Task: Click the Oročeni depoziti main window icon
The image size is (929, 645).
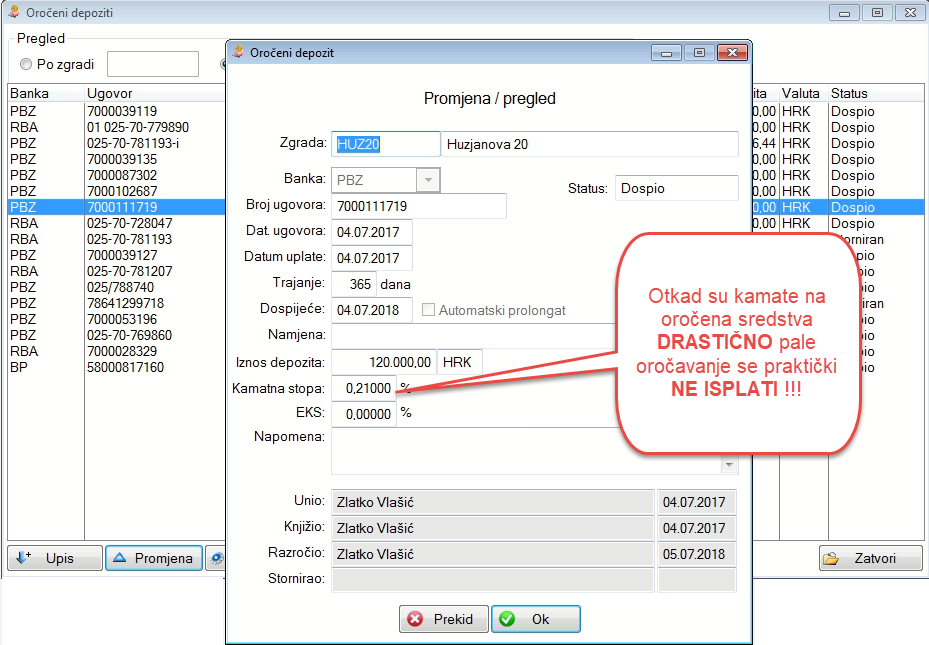Action: 14,13
